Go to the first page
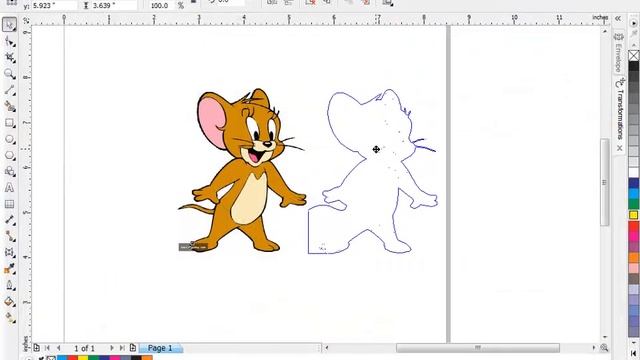This screenshot has height=360, width=640. 47,348
